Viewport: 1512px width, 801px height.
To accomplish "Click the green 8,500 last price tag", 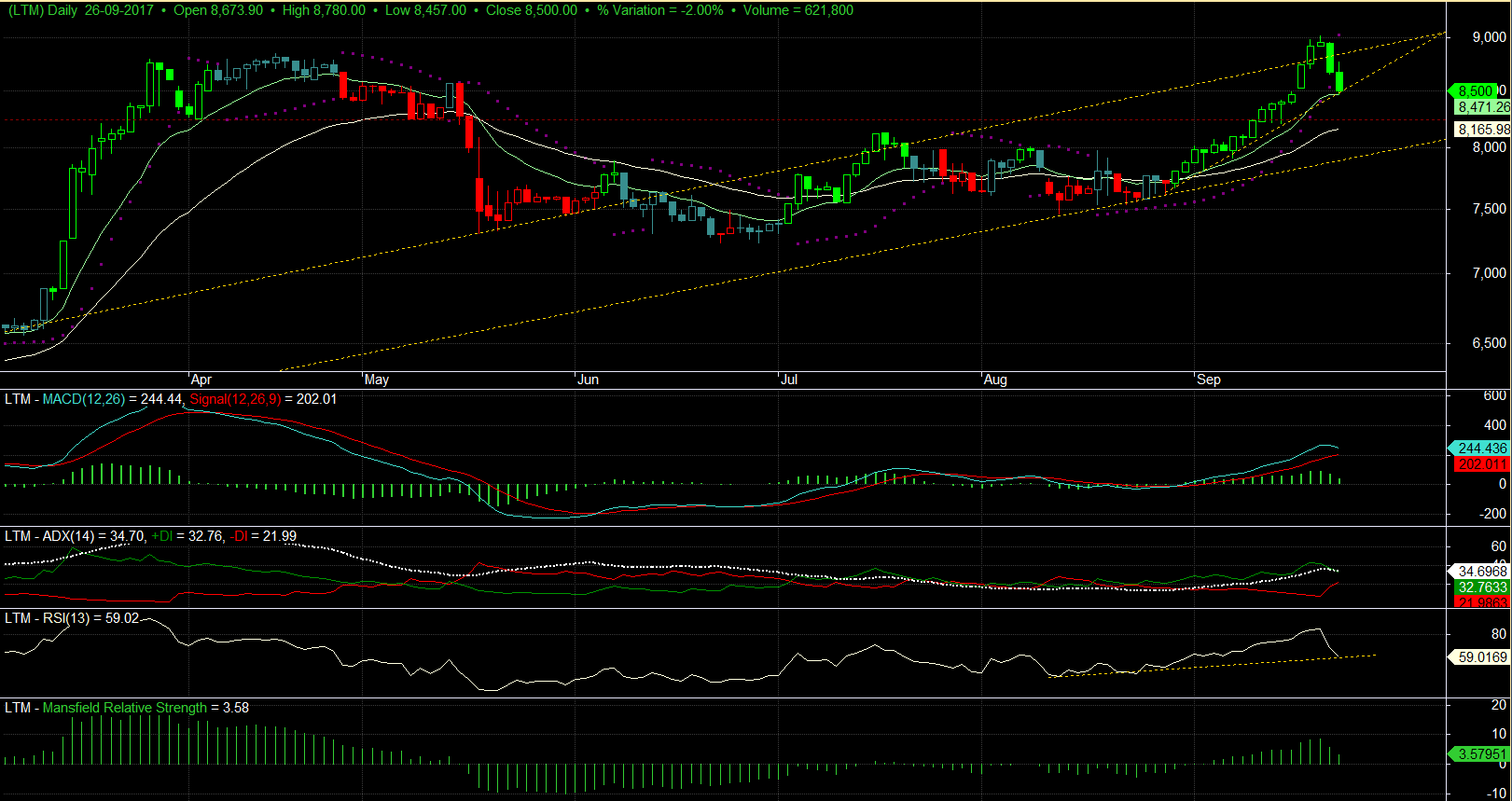I will coord(1475,91).
